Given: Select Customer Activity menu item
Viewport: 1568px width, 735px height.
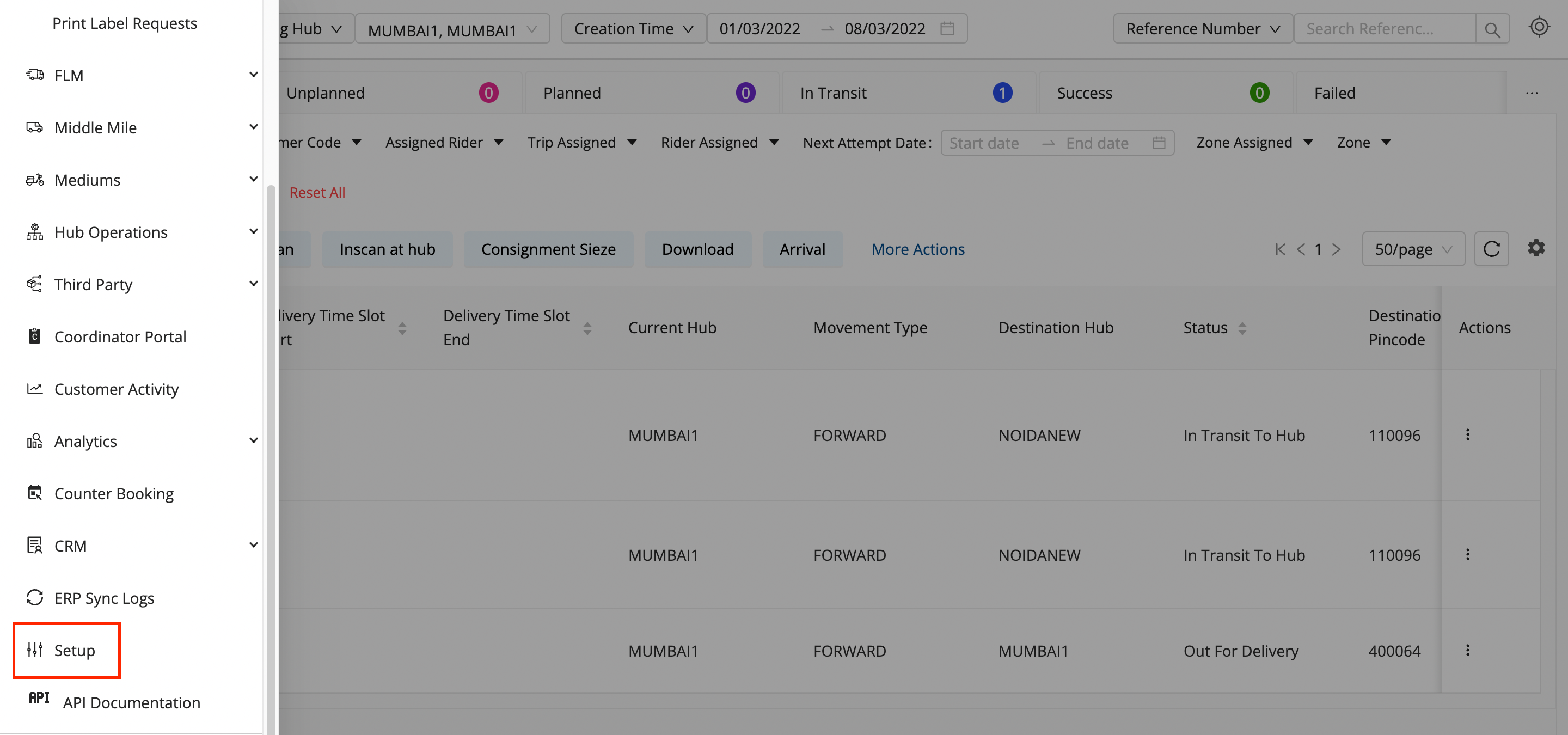Looking at the screenshot, I should [x=117, y=389].
